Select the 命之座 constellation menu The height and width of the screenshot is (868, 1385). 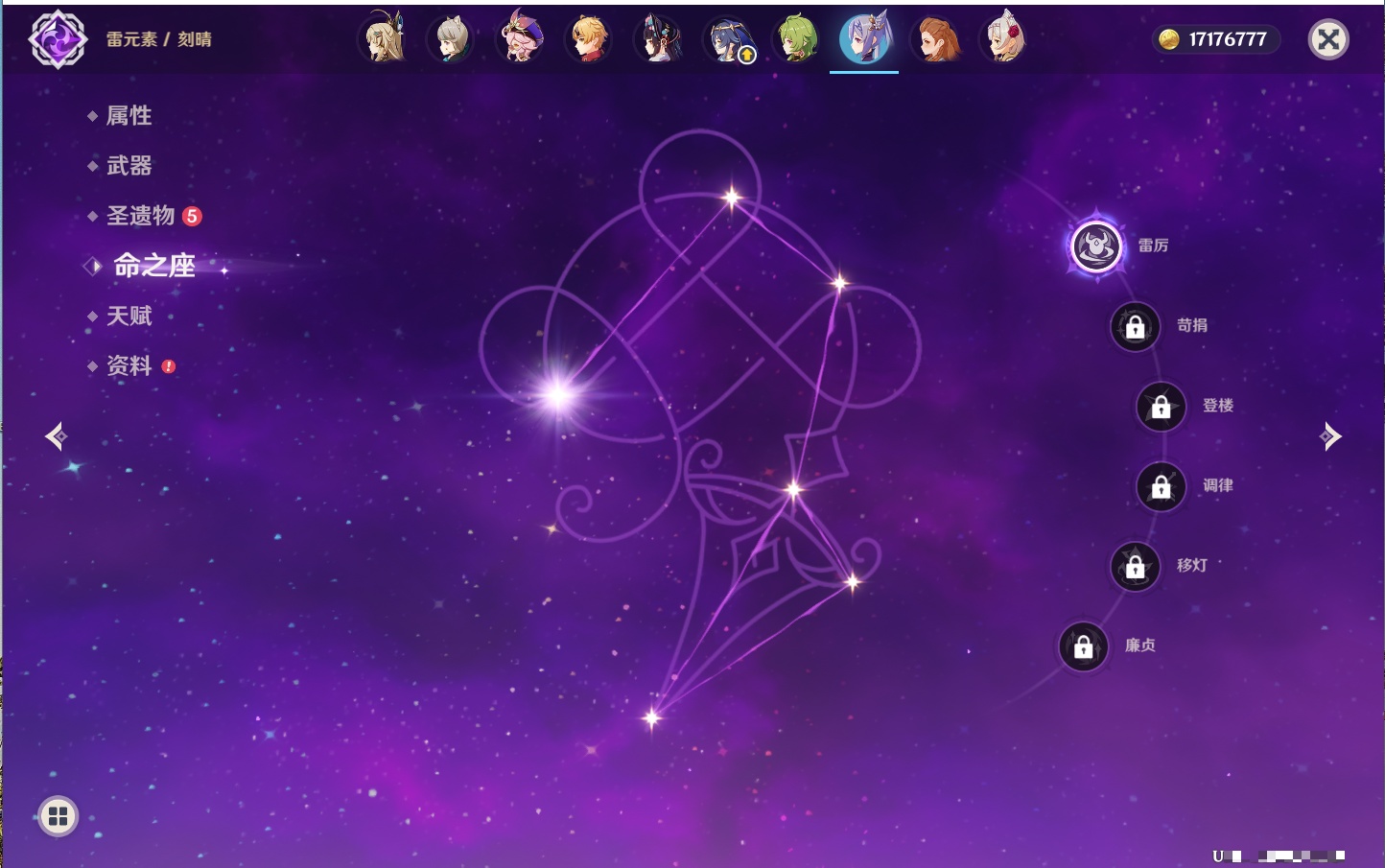pos(154,266)
